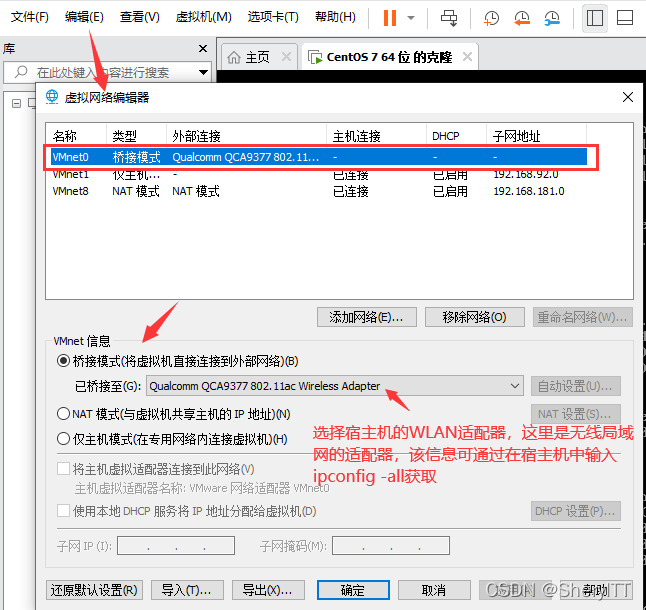
Task: Open the 查看(V) menu
Action: click(x=139, y=17)
